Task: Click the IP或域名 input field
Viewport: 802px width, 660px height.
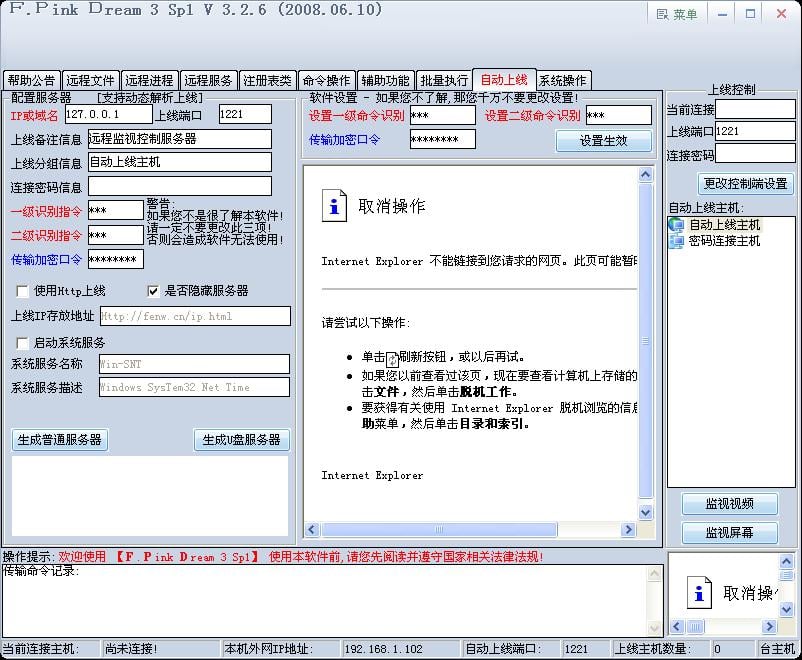Action: click(108, 114)
